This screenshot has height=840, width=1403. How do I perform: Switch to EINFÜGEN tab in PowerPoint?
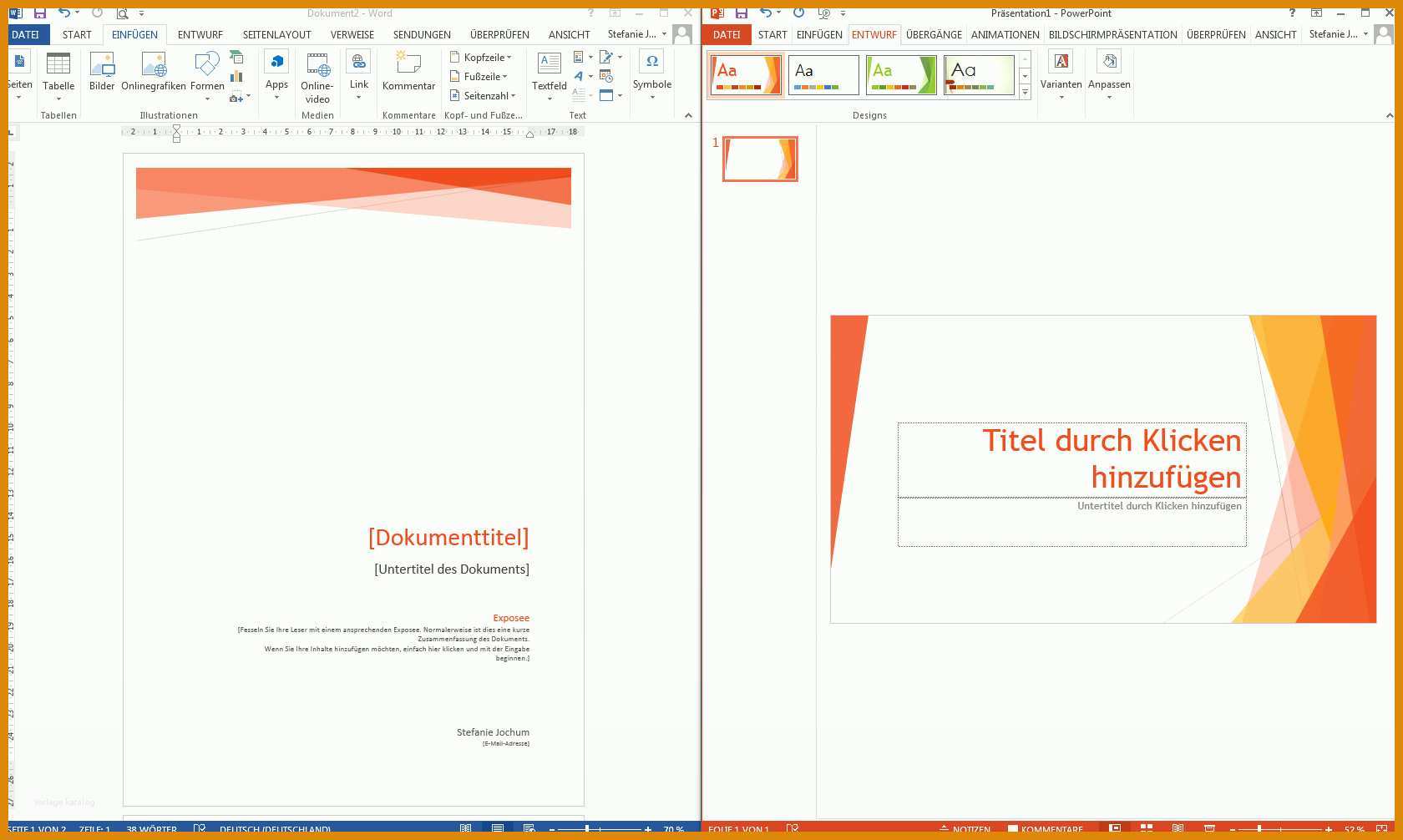(819, 34)
